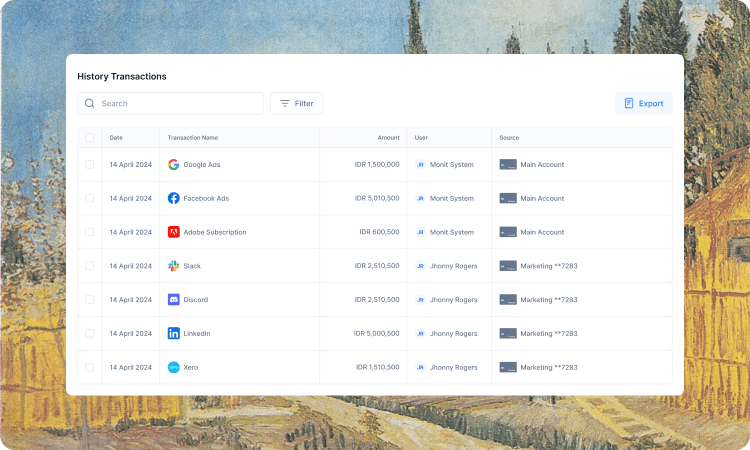Image resolution: width=750 pixels, height=450 pixels.
Task: Click user avatar in Xero row
Action: 420,367
